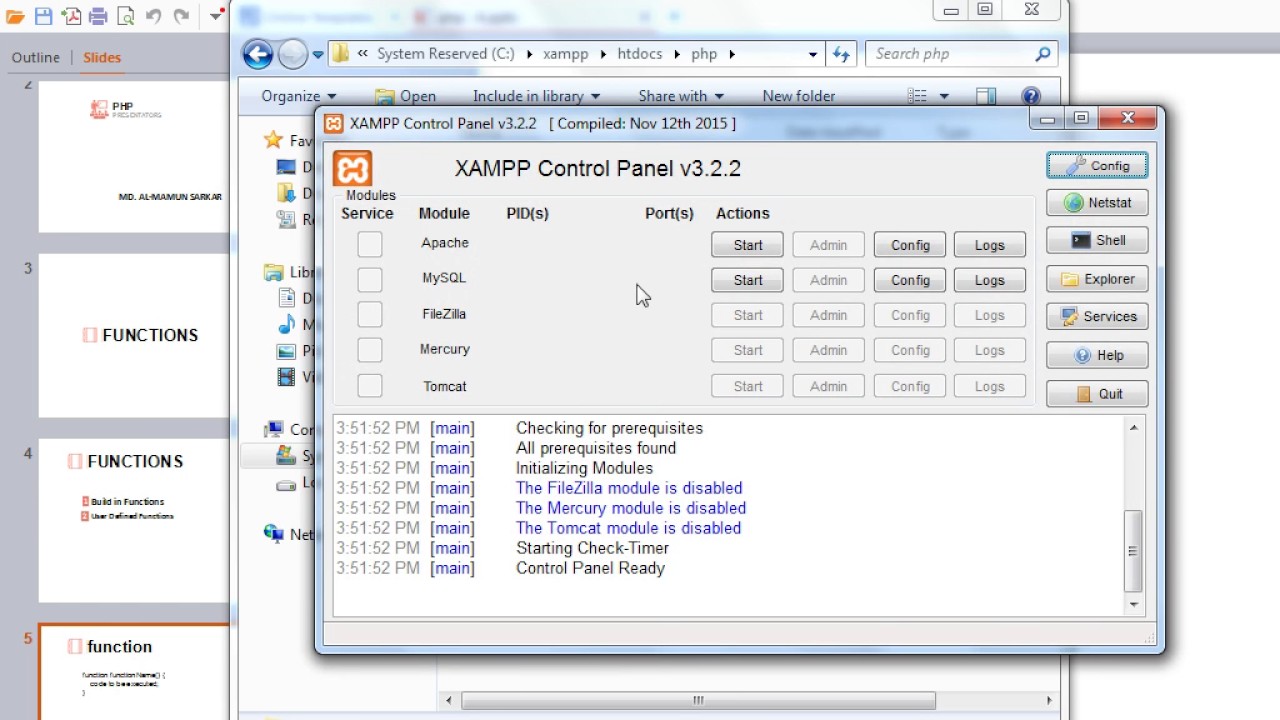Select slide 4 thumbnail with Build in Functions
Image resolution: width=1280 pixels, height=720 pixels.
134,520
